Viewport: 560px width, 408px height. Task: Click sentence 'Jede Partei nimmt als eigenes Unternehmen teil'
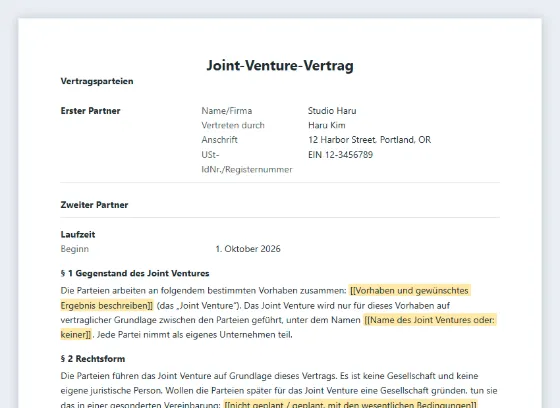pyautogui.click(x=194, y=335)
